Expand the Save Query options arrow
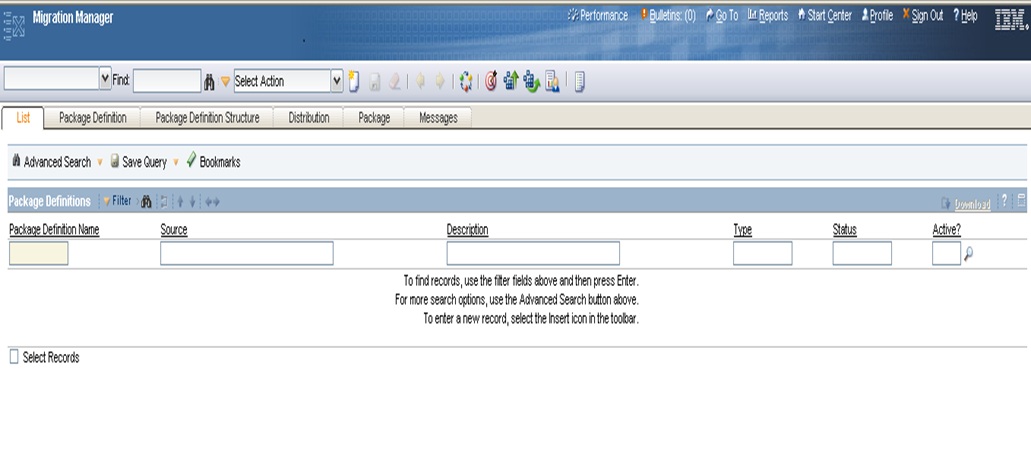Screen dimensions: 1031x460 coord(176,162)
